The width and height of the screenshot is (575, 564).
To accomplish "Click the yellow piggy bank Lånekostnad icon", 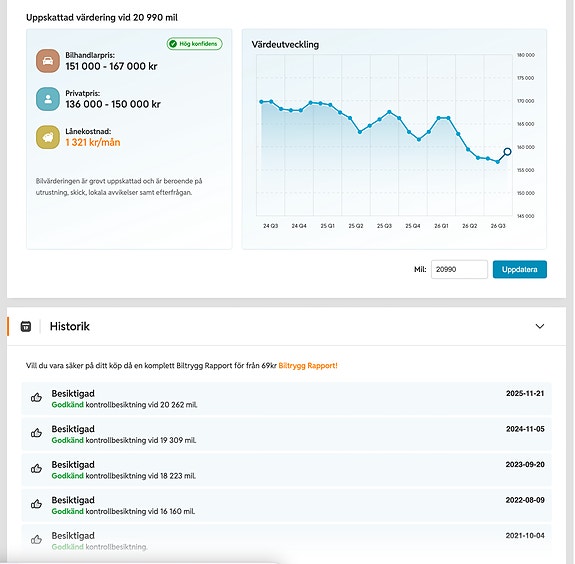I will [x=48, y=137].
